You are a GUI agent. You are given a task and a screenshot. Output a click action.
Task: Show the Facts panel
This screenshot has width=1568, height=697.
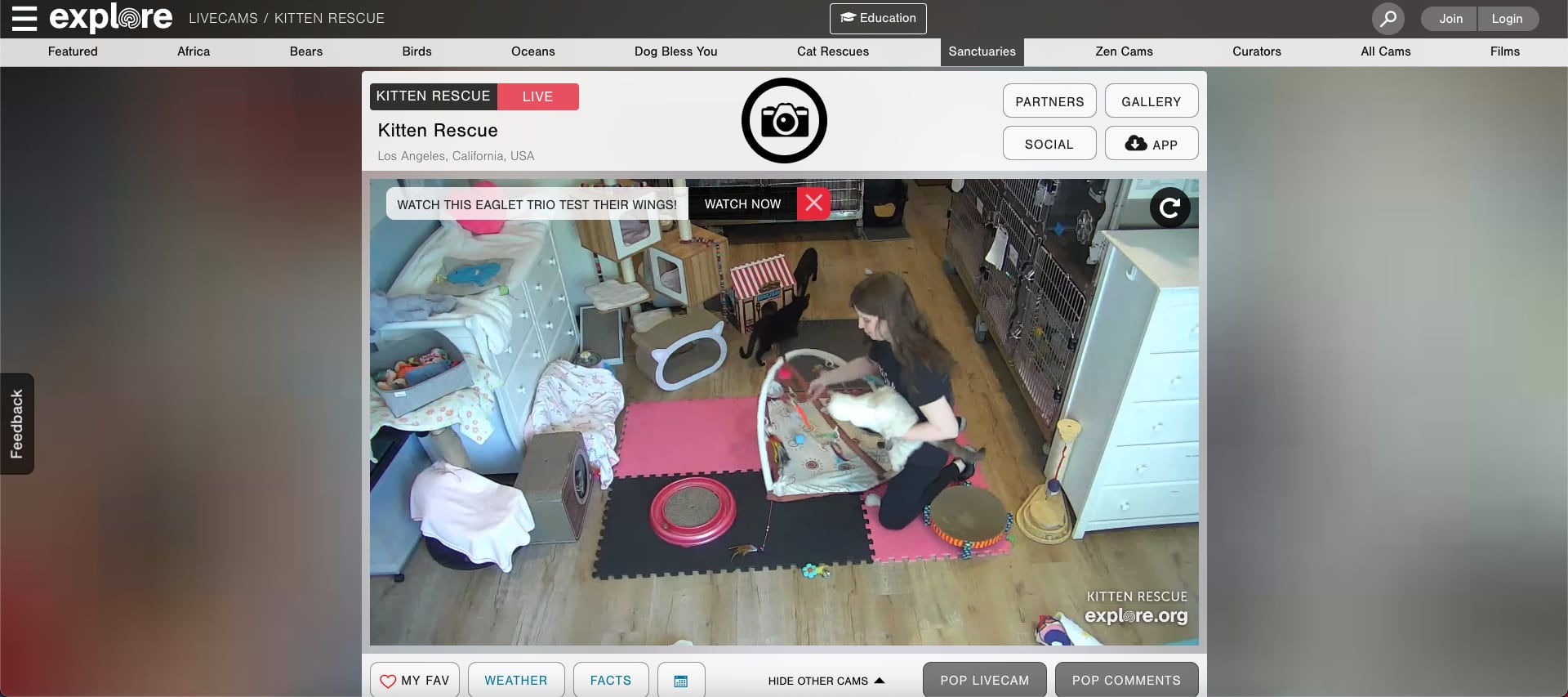tap(611, 680)
